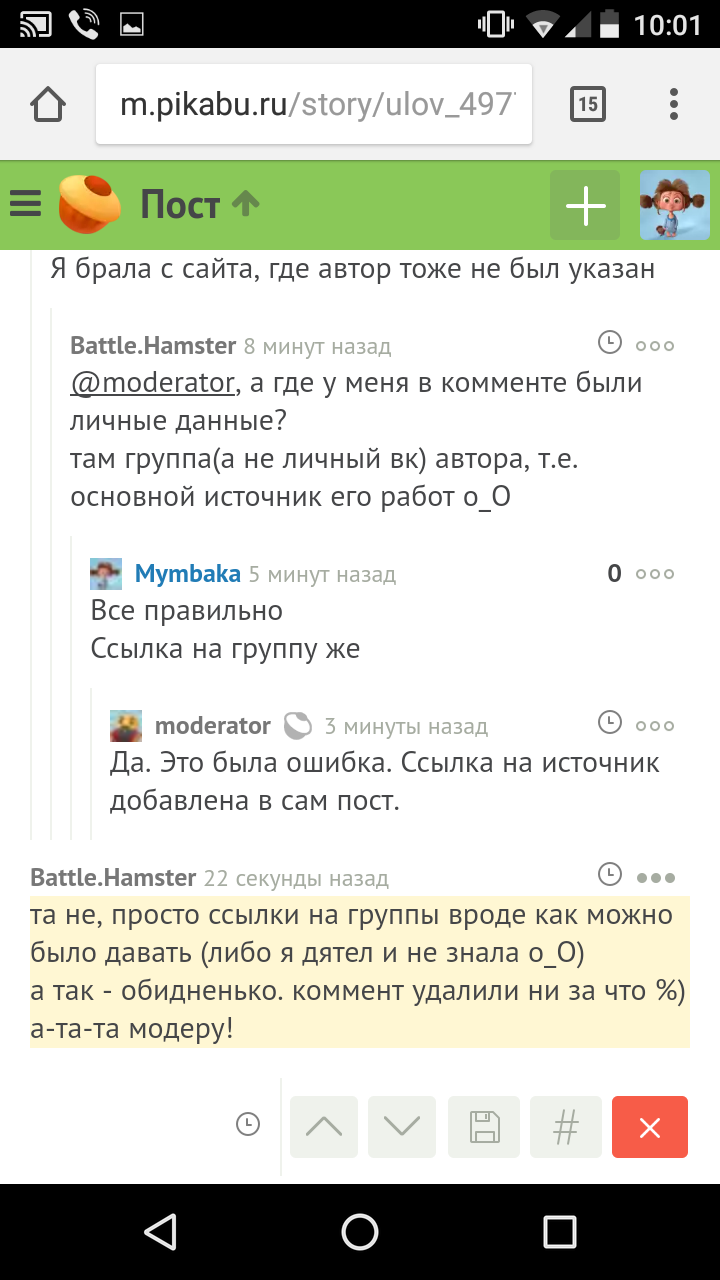The image size is (720, 1280).
Task: Open the @moderator mention link
Action: coord(152,383)
